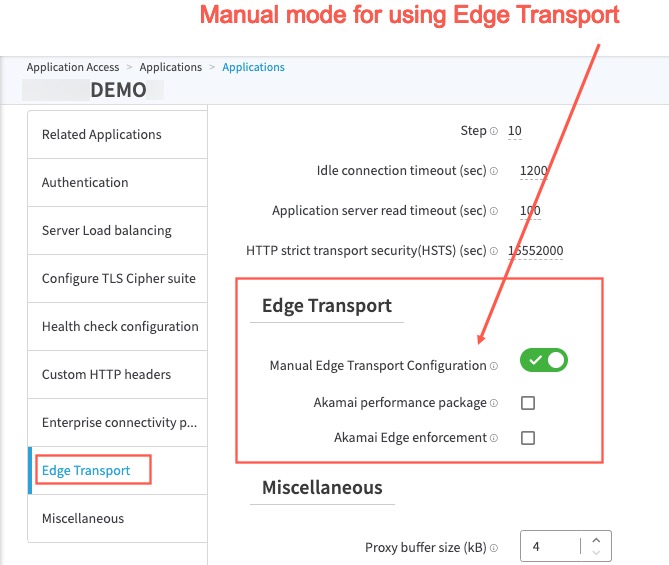This screenshot has width=669, height=565.
Task: Switch to Server Load balancing section
Action: (x=106, y=230)
